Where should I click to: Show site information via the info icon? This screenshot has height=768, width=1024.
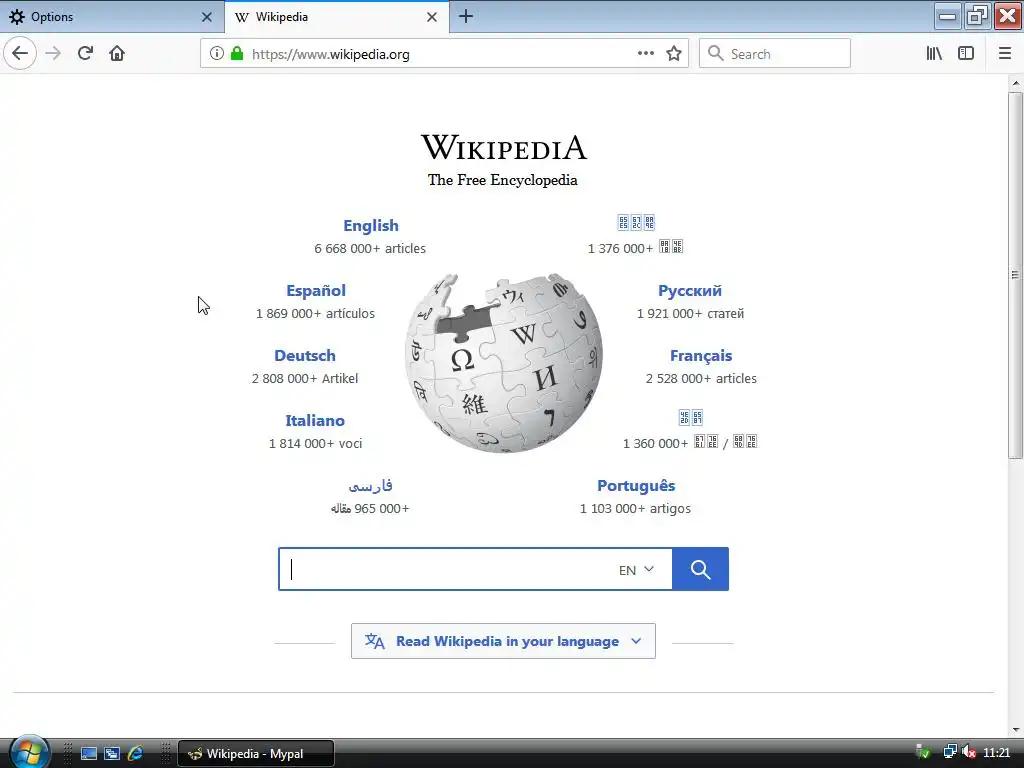[216, 54]
